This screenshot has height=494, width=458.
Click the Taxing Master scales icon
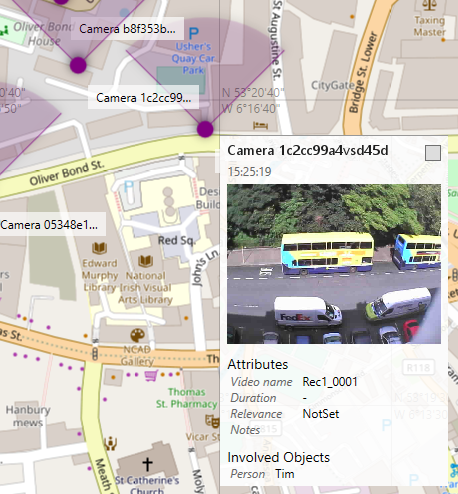(x=429, y=5)
